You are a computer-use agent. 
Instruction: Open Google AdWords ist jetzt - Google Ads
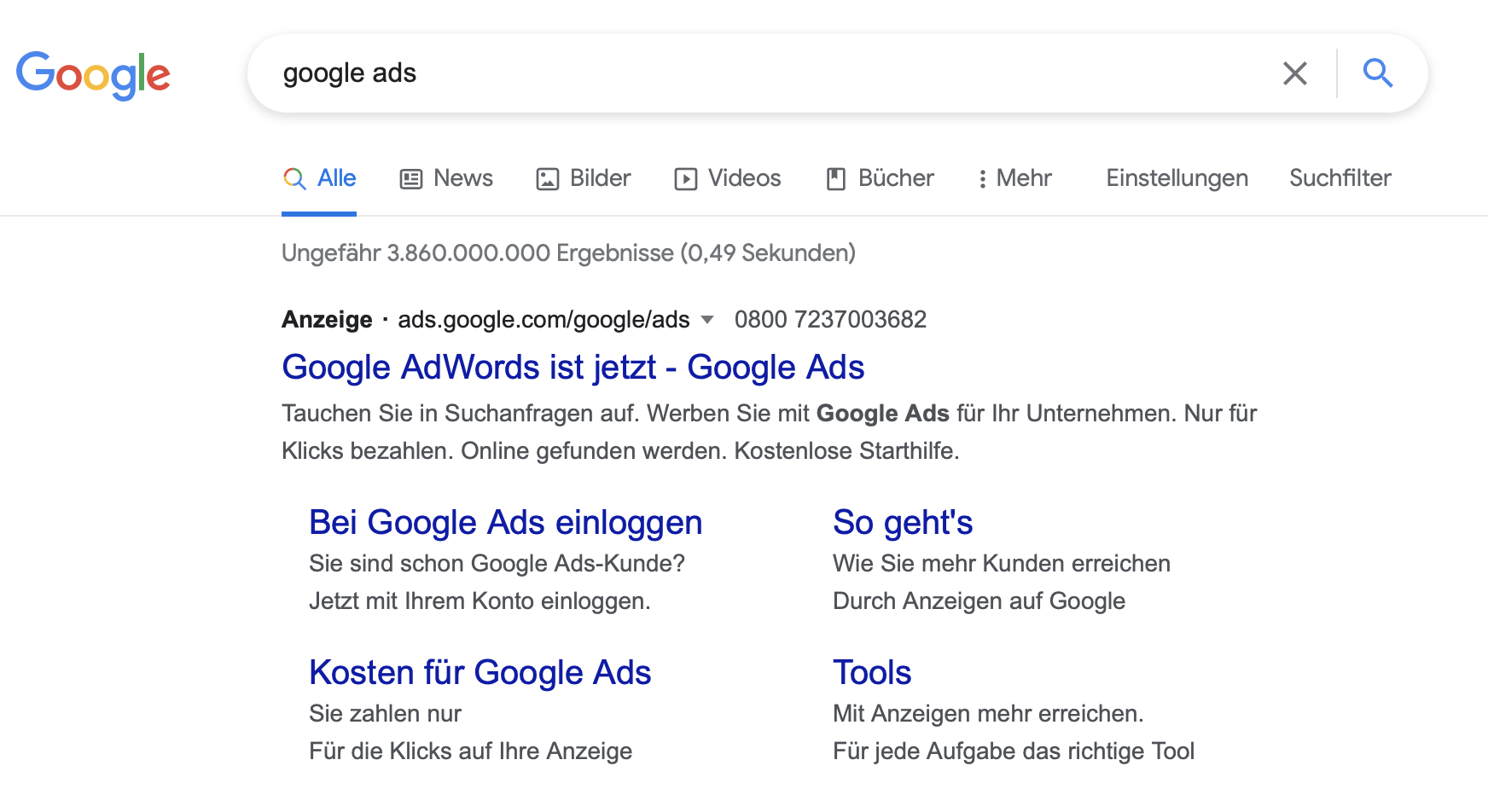[573, 367]
